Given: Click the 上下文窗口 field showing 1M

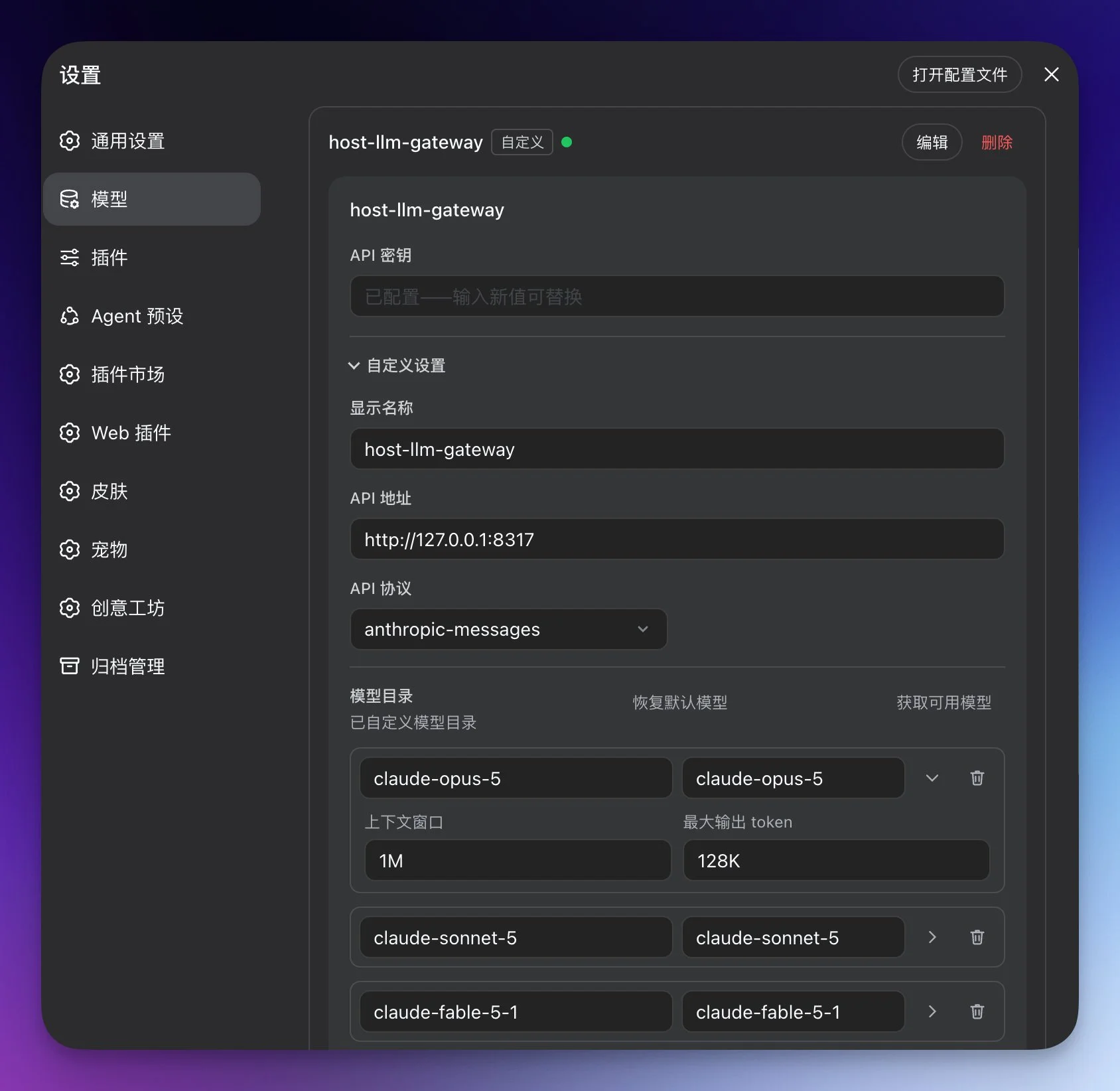Looking at the screenshot, I should pyautogui.click(x=518, y=860).
